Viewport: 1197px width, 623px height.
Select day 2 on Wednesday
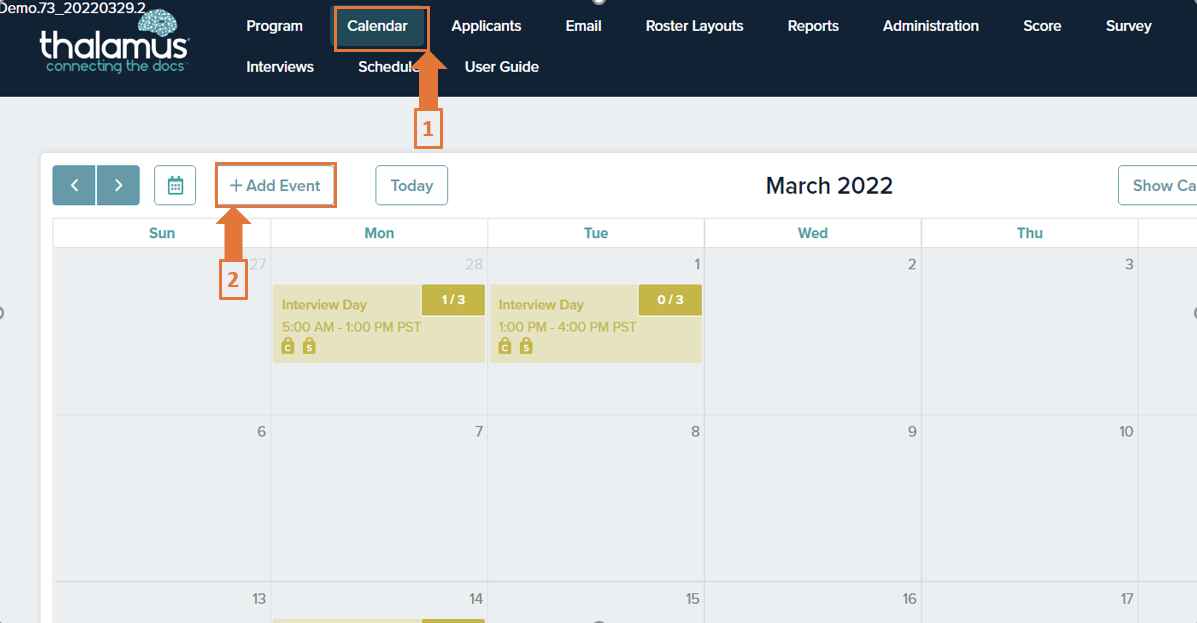(x=911, y=264)
